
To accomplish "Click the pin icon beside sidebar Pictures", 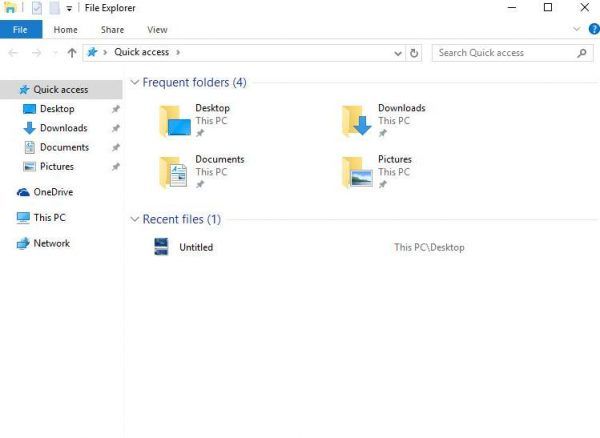I will 116,167.
